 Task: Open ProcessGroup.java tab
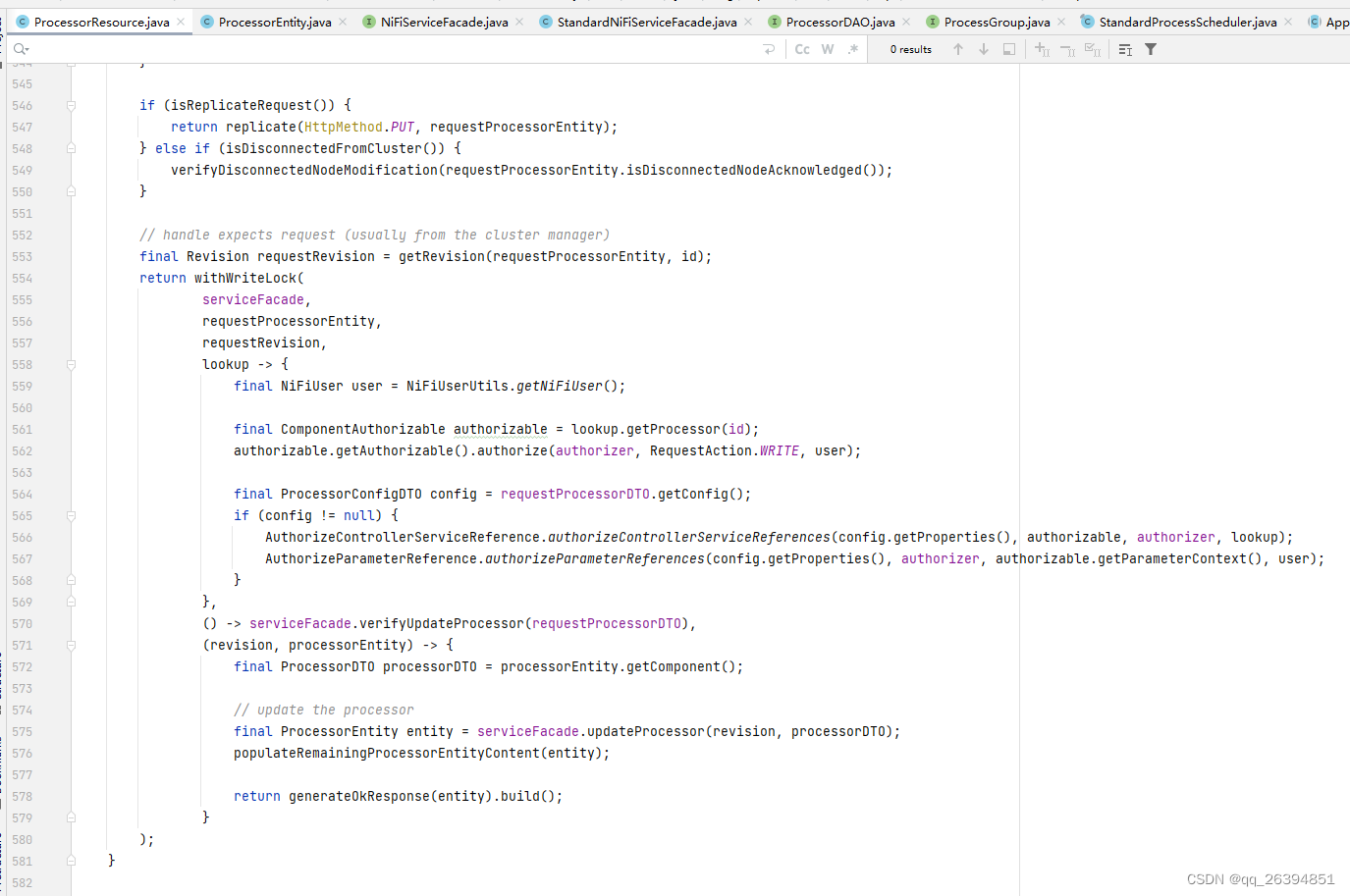[x=997, y=22]
